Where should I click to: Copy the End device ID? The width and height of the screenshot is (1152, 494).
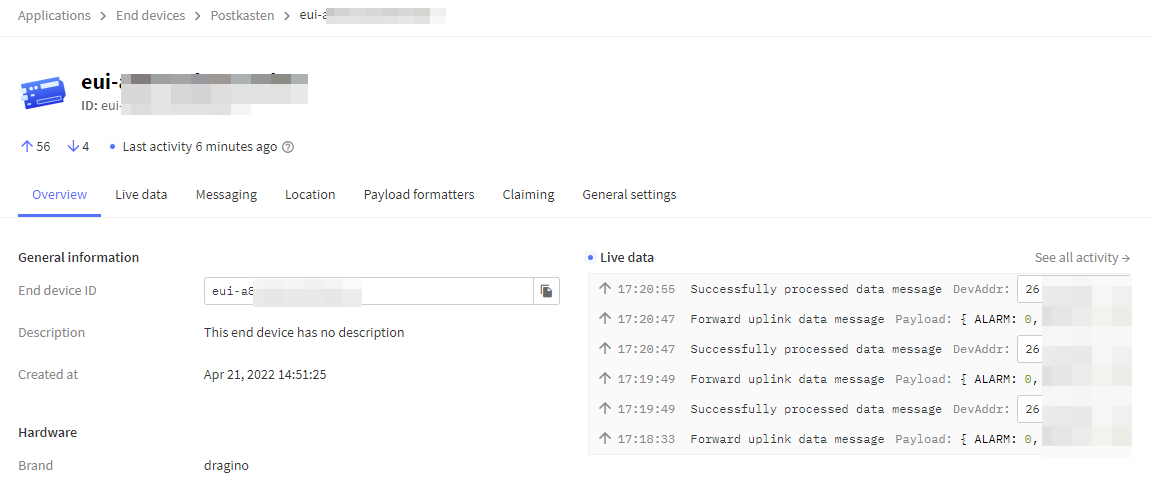coord(547,291)
